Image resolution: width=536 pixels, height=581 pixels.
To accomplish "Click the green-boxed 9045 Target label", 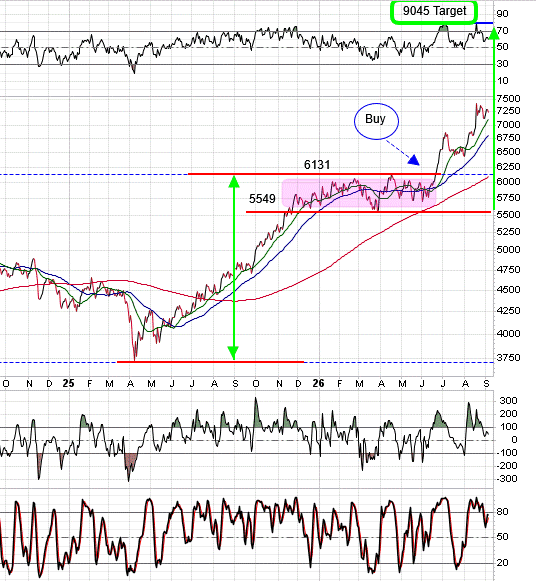I will 434,11.
